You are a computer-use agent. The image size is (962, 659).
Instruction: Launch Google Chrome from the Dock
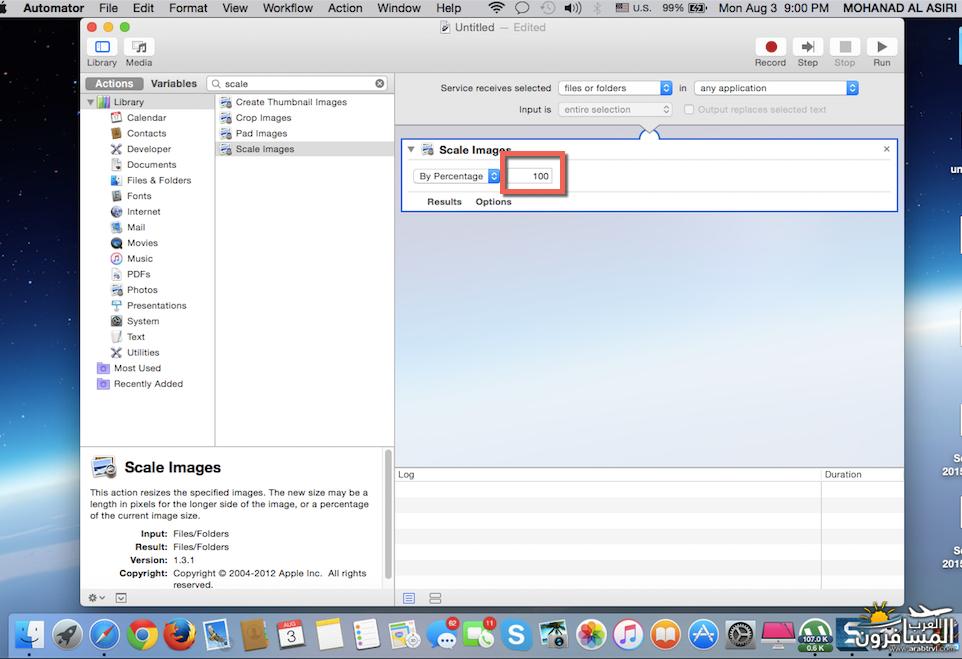142,634
